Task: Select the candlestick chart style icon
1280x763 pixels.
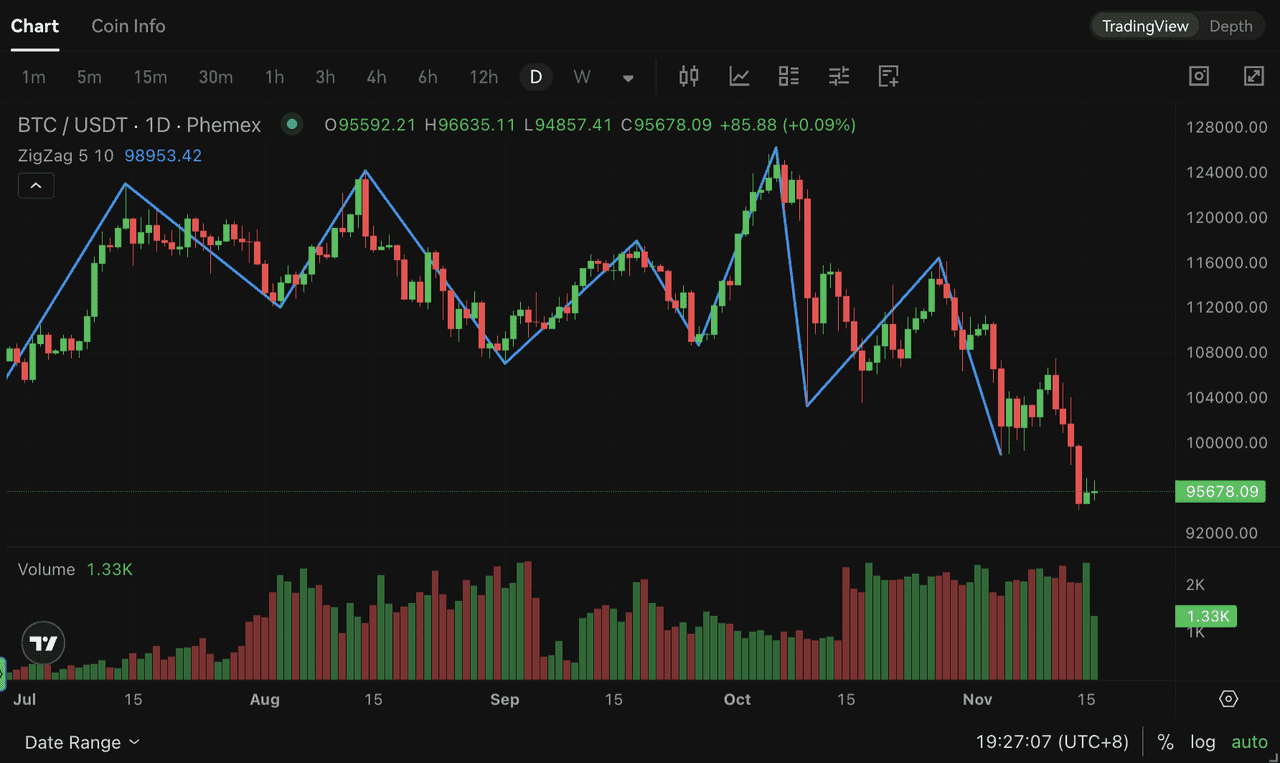Action: coord(688,76)
